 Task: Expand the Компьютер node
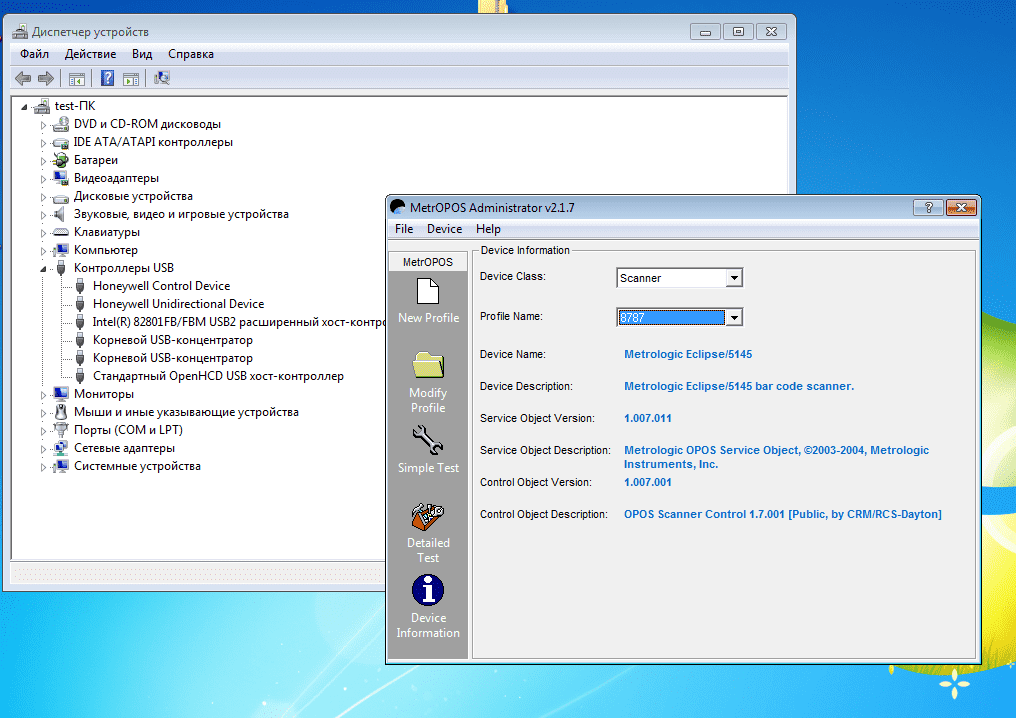pyautogui.click(x=43, y=251)
